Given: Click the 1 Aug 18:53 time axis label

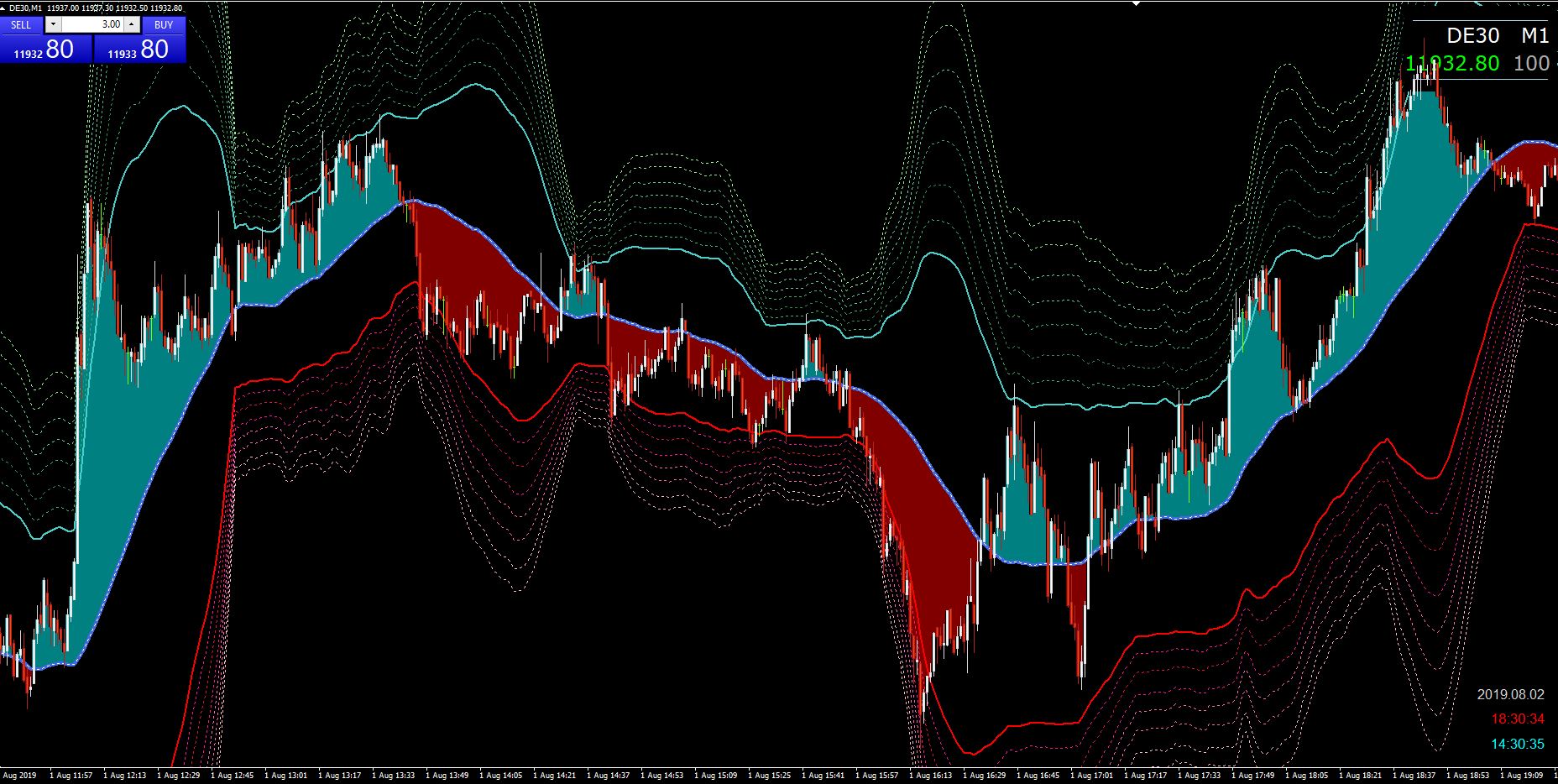Looking at the screenshot, I should click(1467, 776).
